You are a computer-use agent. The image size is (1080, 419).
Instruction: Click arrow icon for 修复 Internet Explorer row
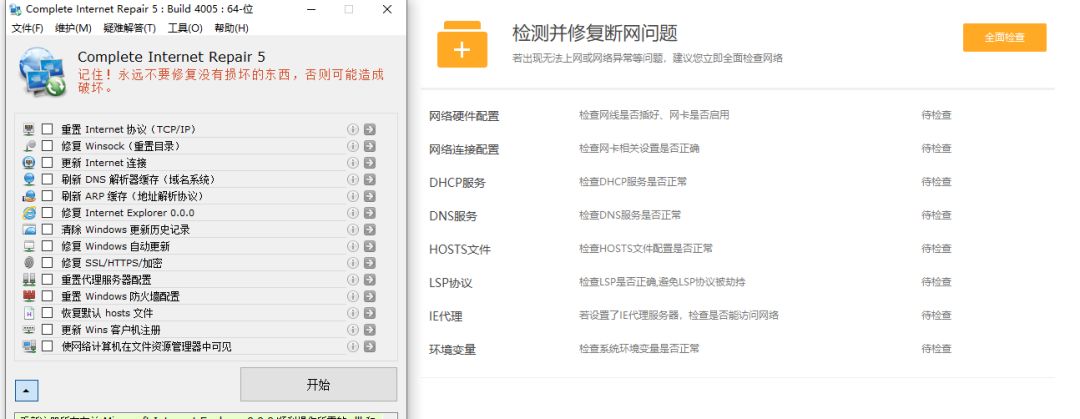[x=370, y=213]
